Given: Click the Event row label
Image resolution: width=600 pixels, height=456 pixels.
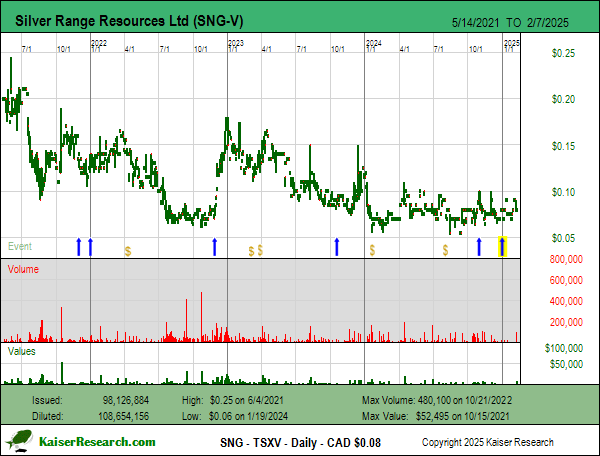Looking at the screenshot, I should coord(20,246).
